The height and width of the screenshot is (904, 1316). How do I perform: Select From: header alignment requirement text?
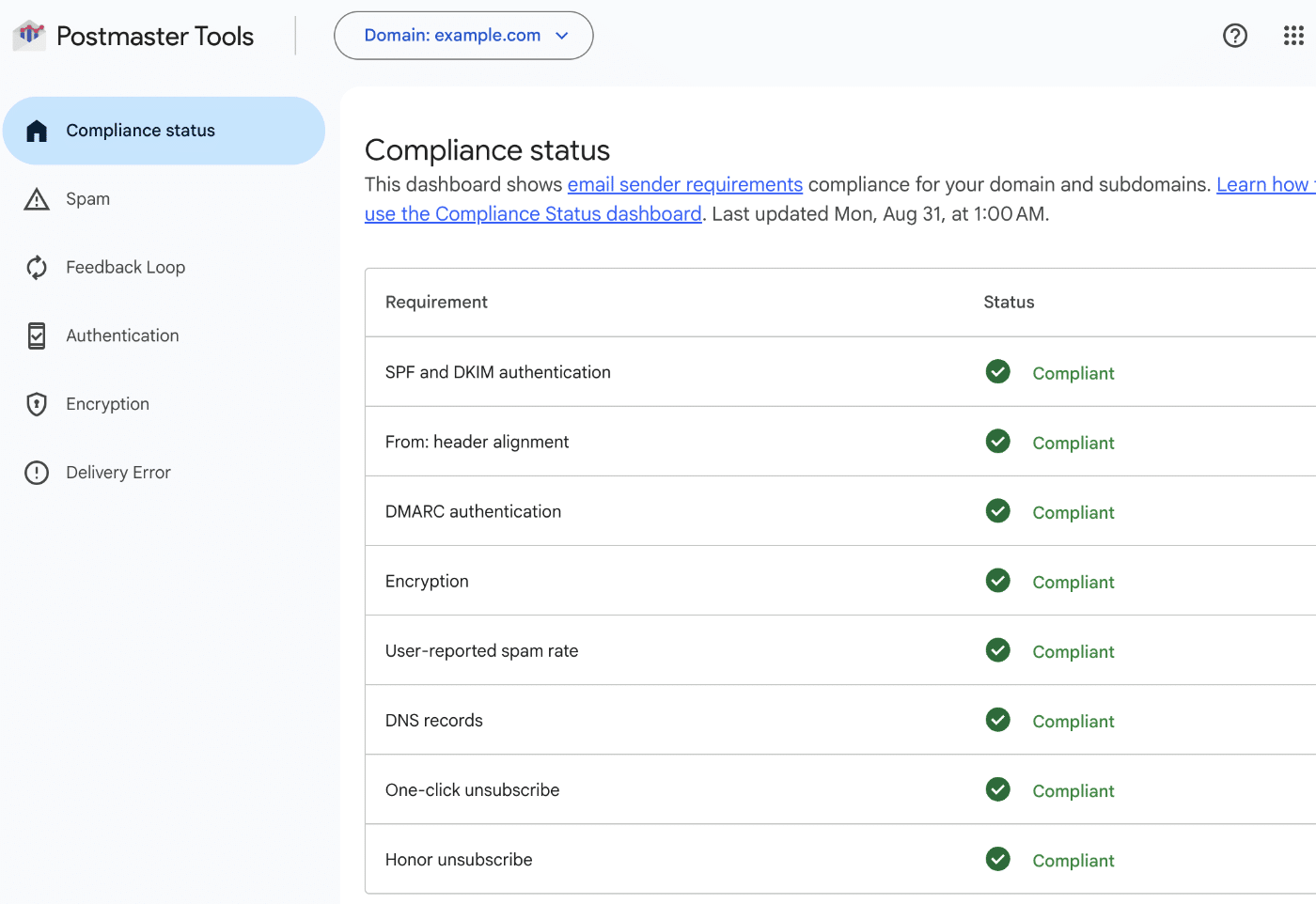(x=477, y=442)
